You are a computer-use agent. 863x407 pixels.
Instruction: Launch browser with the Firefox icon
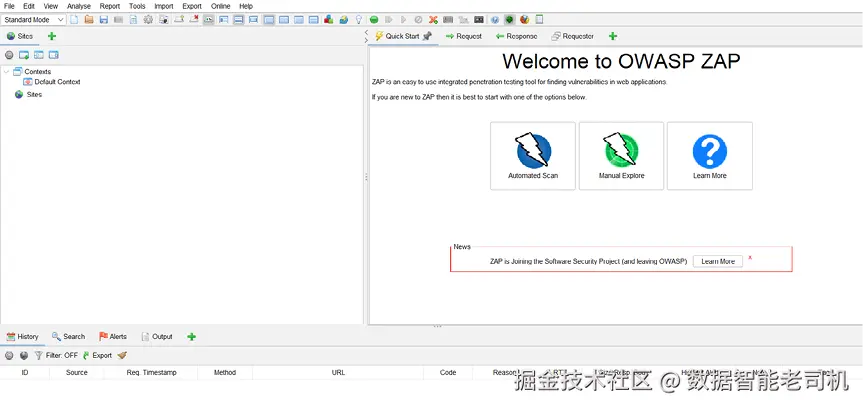coord(525,20)
